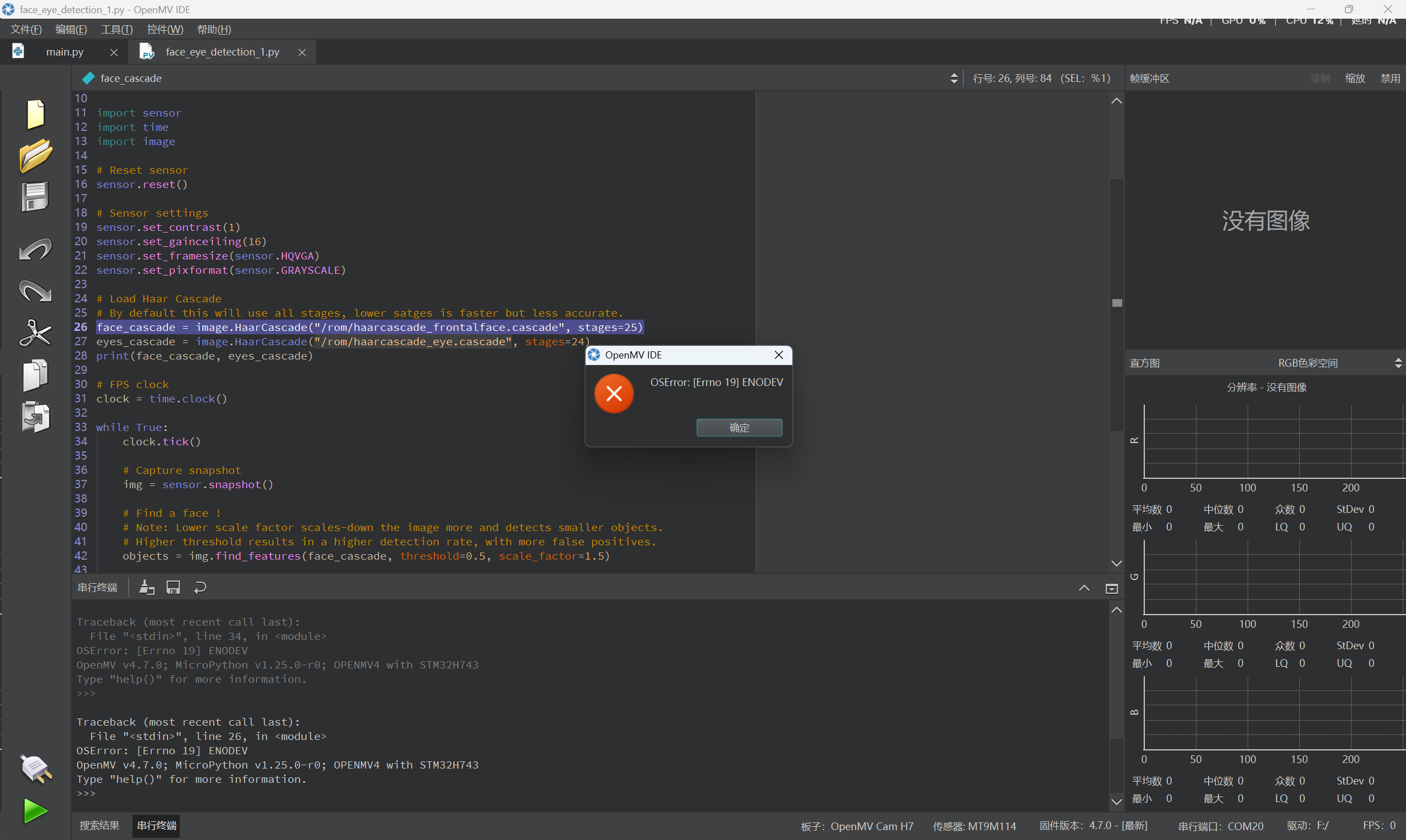The width and height of the screenshot is (1406, 840).
Task: Toggle terminal line wrap icon
Action: coord(200,588)
